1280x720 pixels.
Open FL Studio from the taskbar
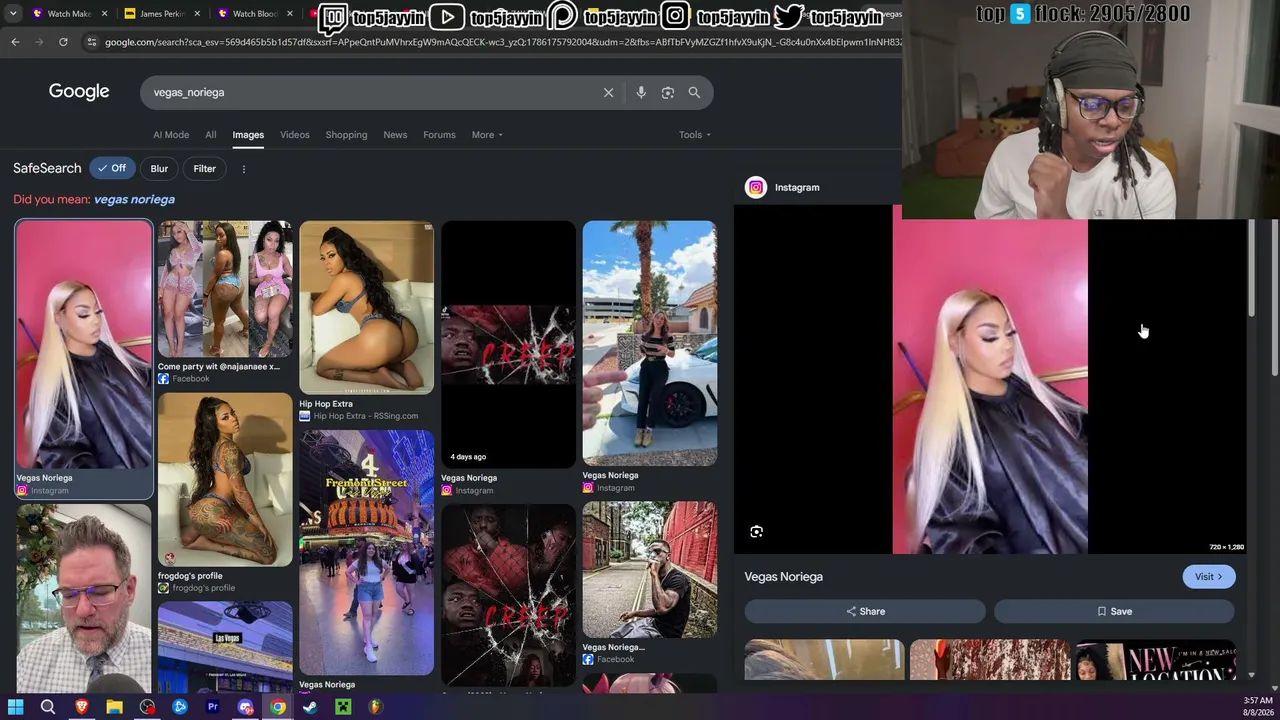(x=375, y=707)
